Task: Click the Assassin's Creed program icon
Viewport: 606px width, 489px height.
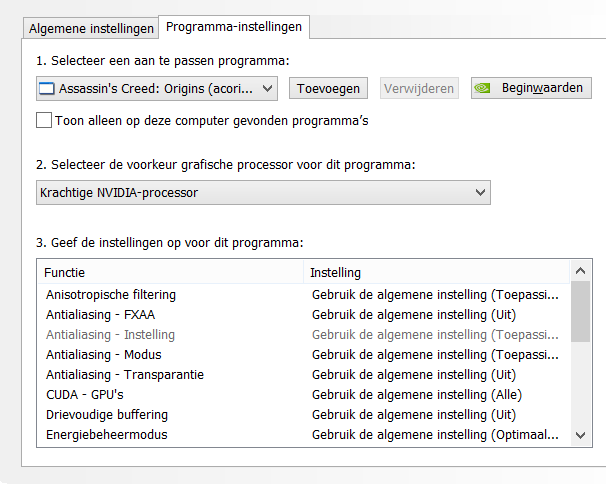Action: pyautogui.click(x=45, y=89)
